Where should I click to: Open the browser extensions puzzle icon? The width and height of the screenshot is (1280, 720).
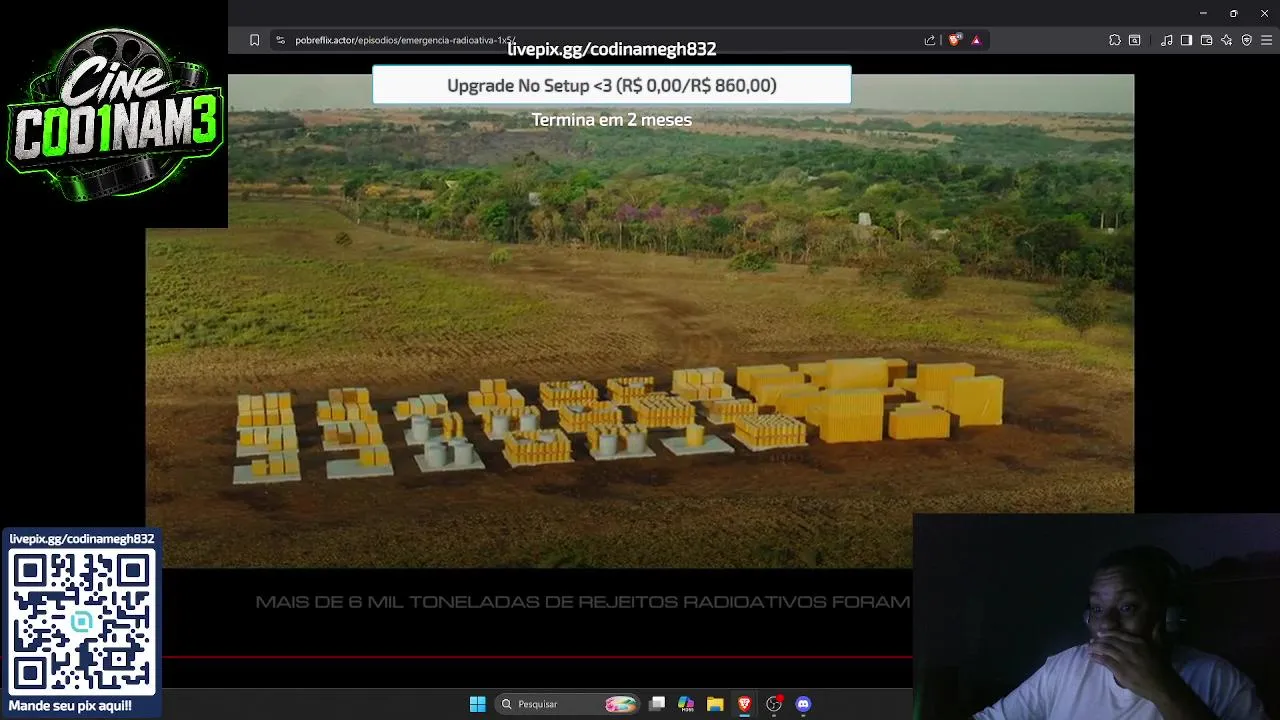[1115, 40]
